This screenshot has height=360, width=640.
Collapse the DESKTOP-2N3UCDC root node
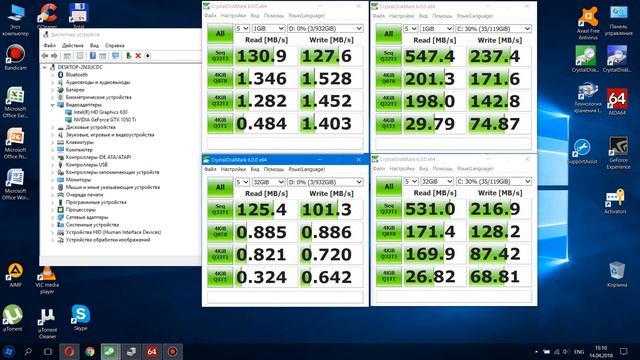[x=45, y=67]
